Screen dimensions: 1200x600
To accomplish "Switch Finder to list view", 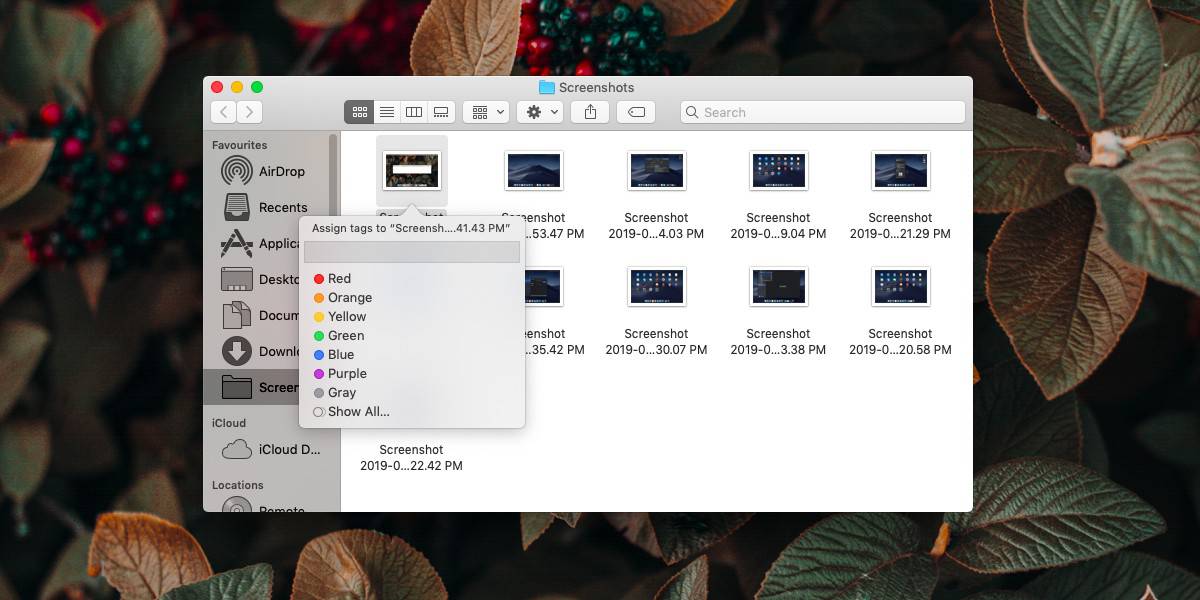I will pos(387,112).
